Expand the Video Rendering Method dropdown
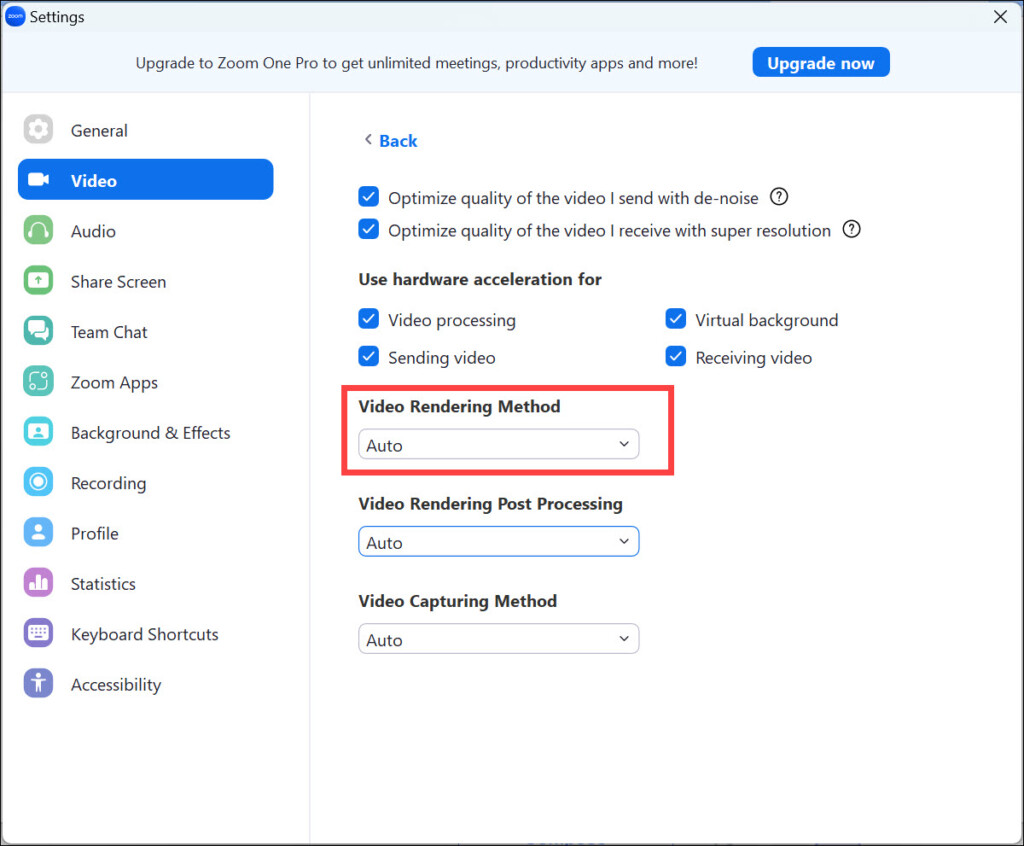Viewport: 1024px width, 846px height. [498, 445]
